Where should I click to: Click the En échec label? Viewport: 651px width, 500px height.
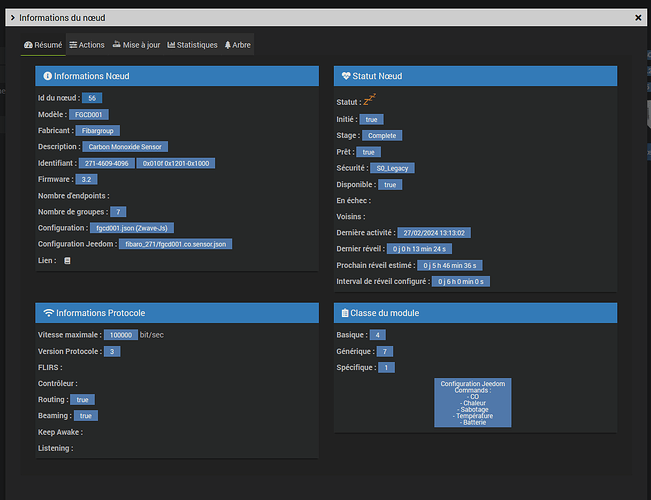[x=354, y=201]
